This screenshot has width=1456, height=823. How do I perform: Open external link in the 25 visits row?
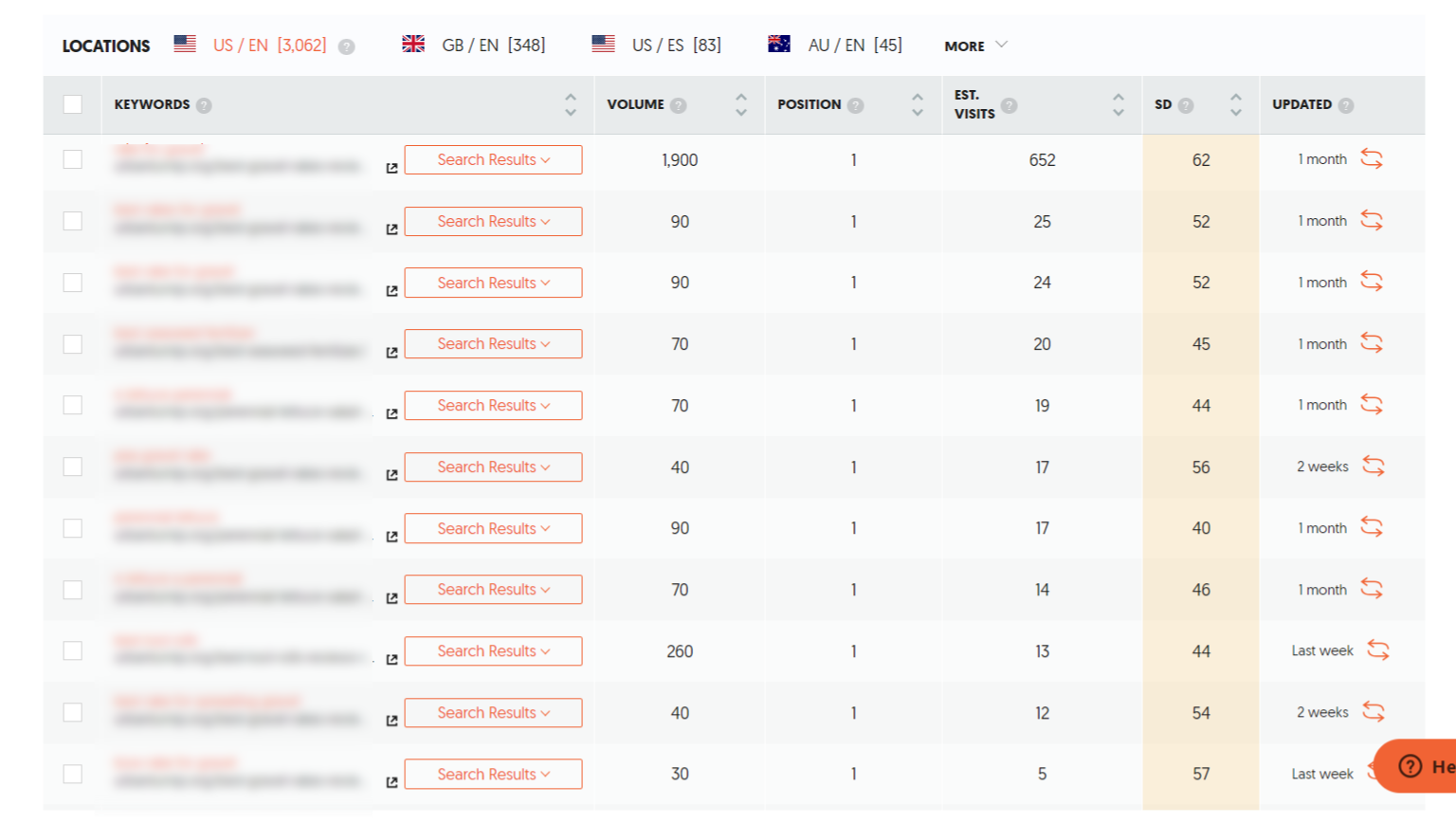point(391,229)
